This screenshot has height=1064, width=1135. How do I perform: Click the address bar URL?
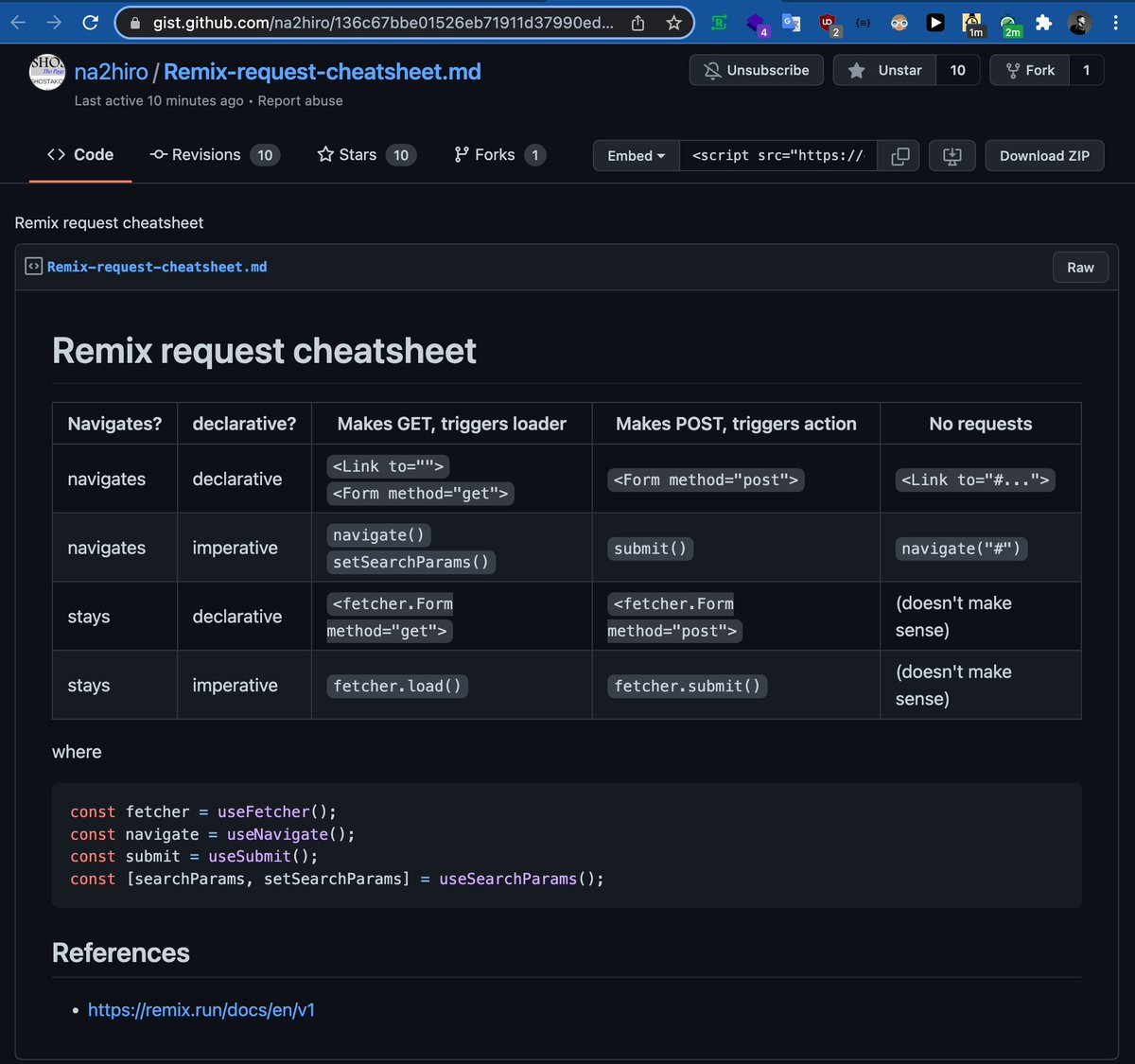point(383,23)
